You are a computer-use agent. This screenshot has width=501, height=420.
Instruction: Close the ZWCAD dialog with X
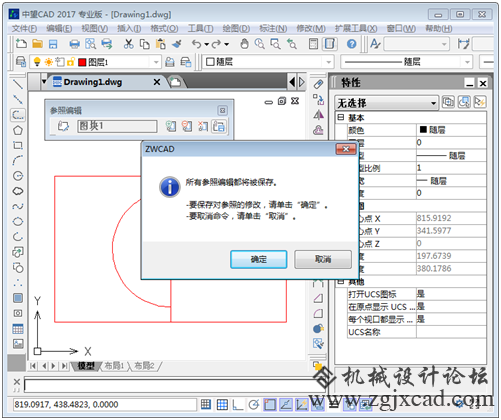346,149
